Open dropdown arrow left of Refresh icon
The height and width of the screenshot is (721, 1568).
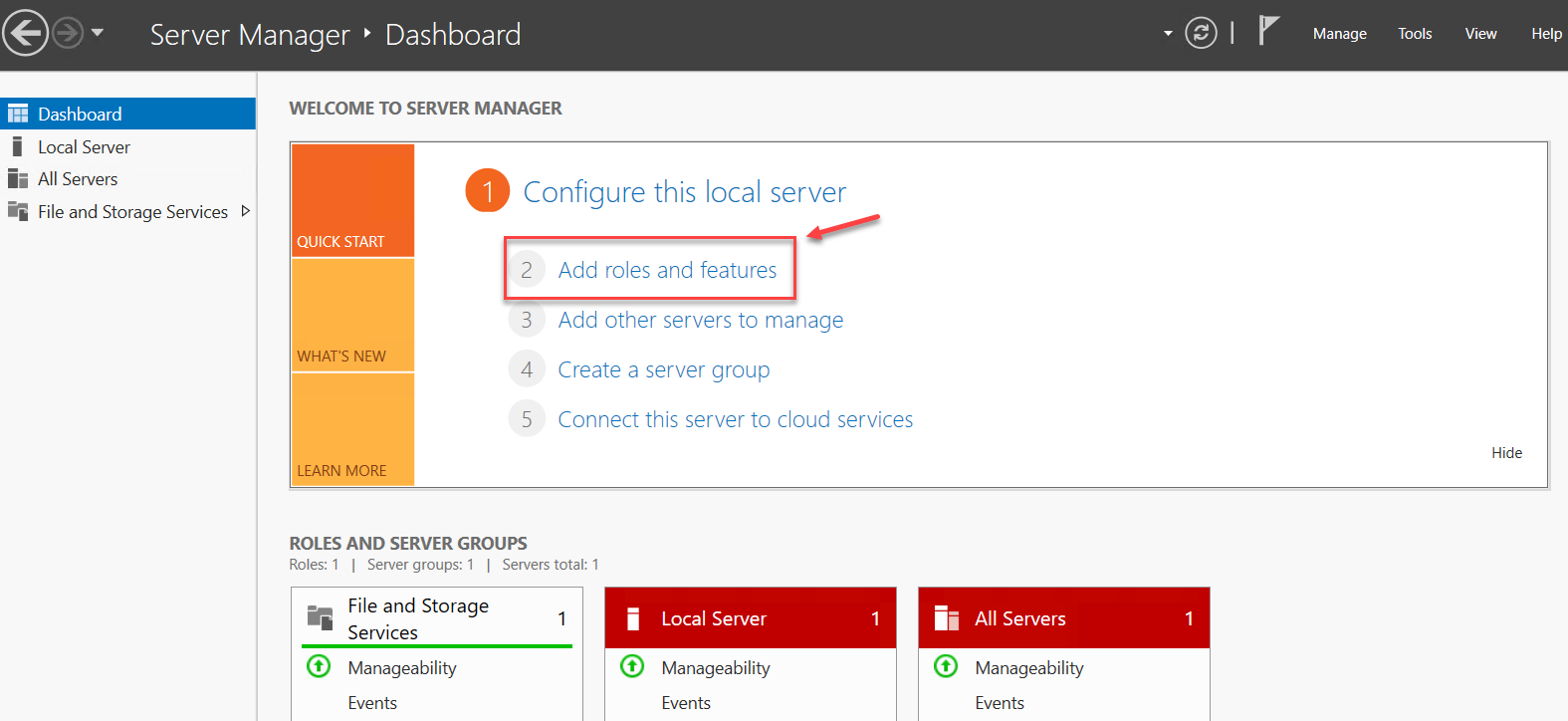(x=1168, y=34)
